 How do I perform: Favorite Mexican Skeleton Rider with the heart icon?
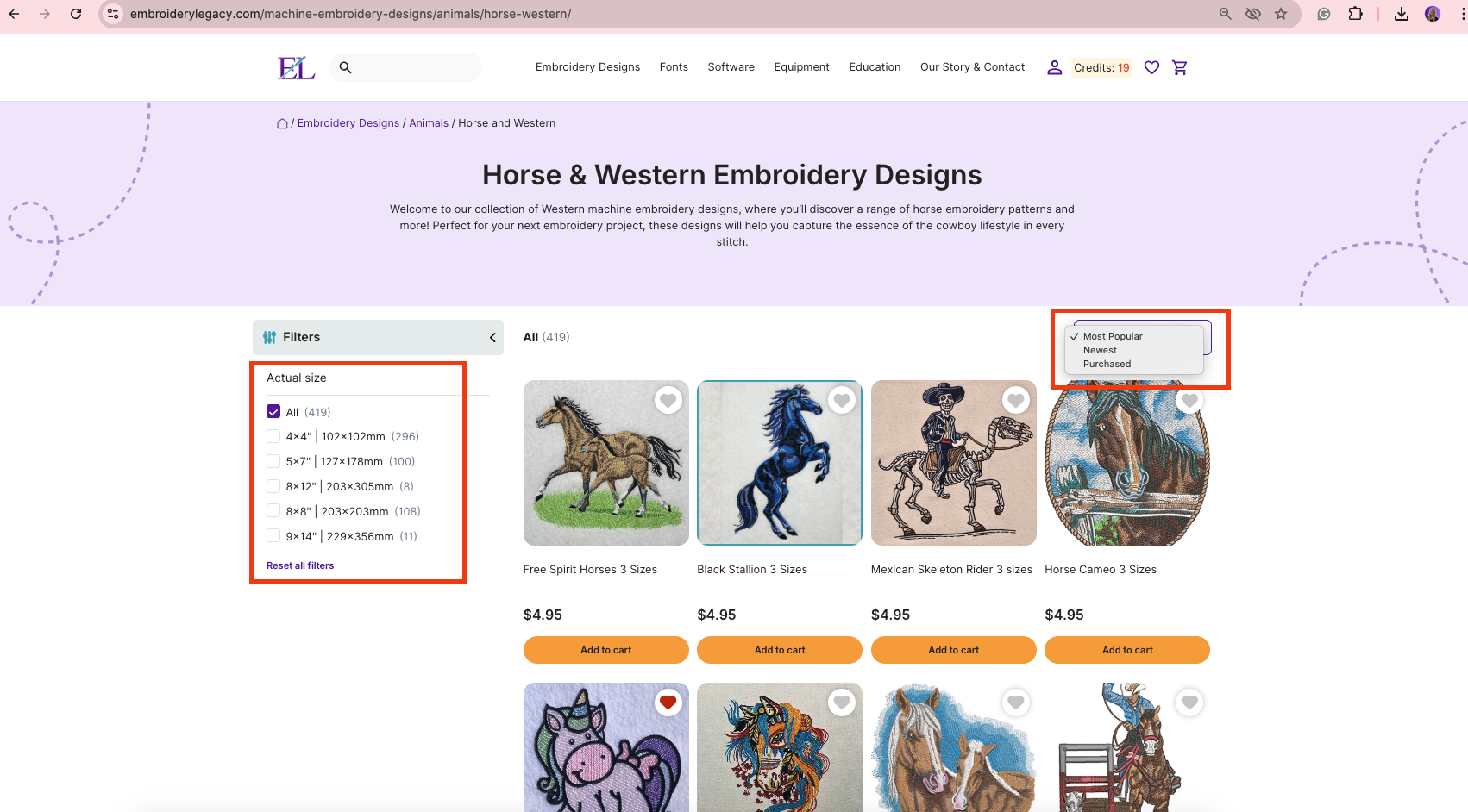1016,400
